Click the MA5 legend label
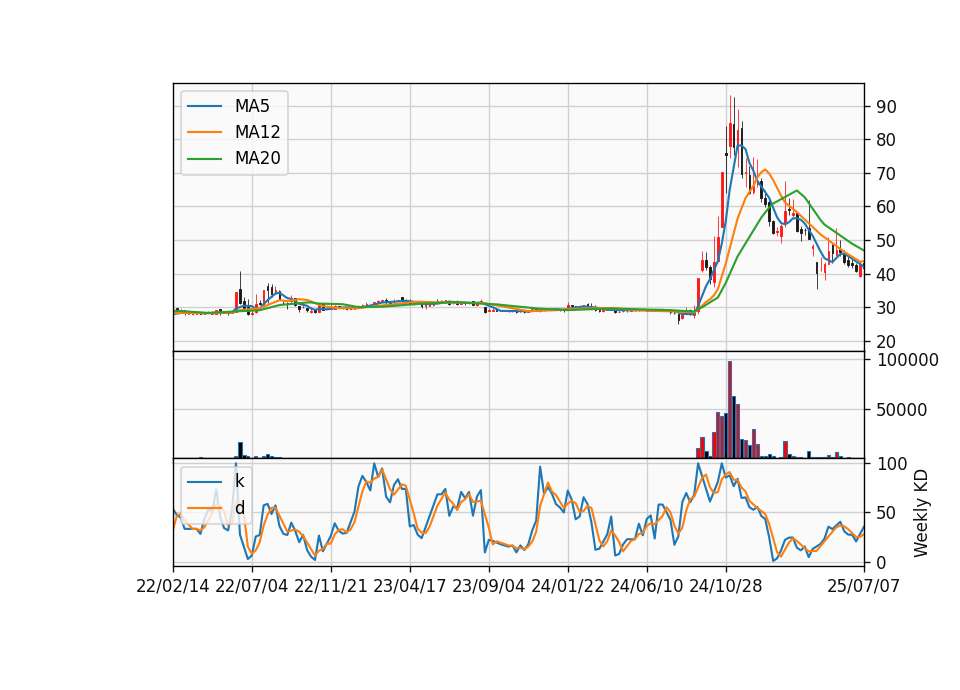This screenshot has height=690, width=960. (252, 106)
